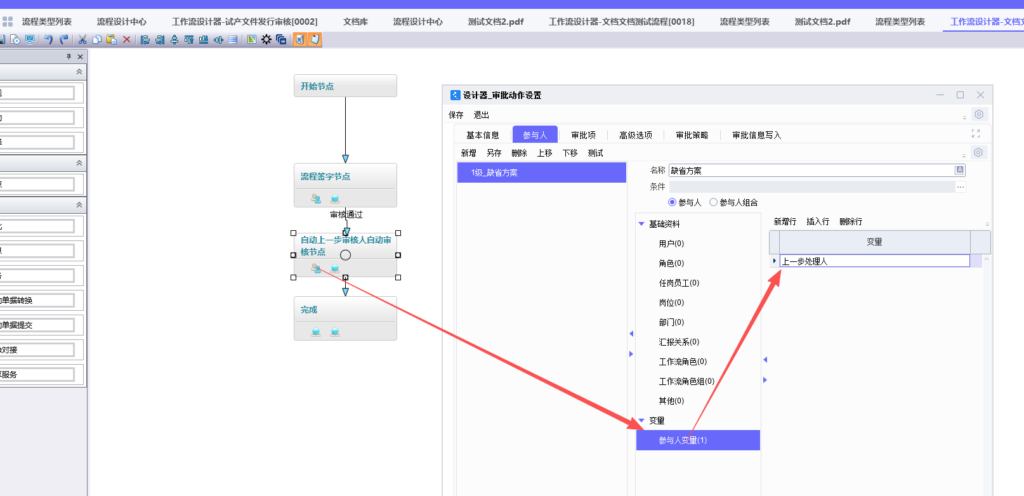This screenshot has width=1024, height=496.
Task: Click the computer icon on the 流程签字节点 node
Action: point(335,198)
